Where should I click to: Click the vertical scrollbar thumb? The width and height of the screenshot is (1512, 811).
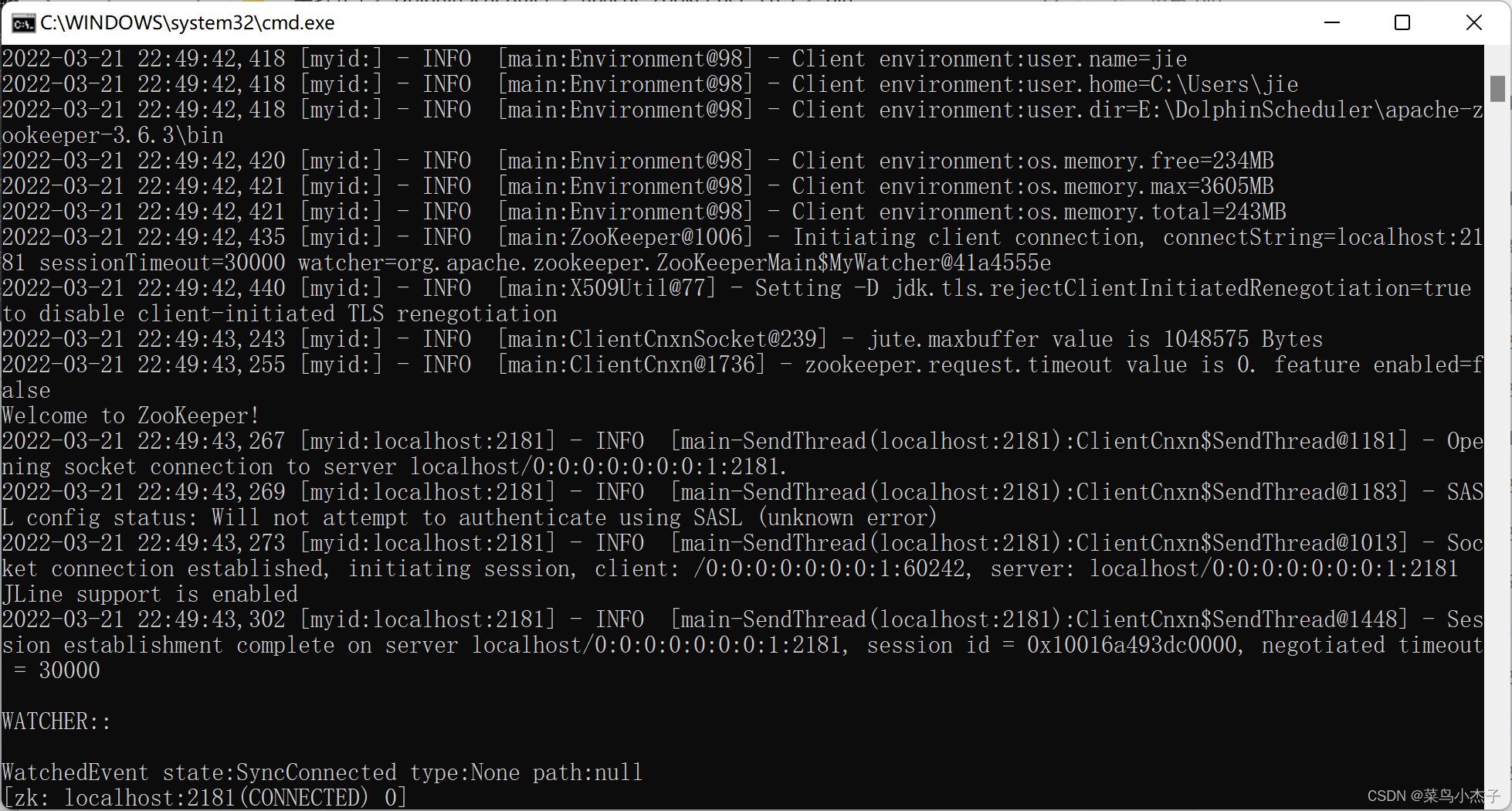coord(1497,89)
